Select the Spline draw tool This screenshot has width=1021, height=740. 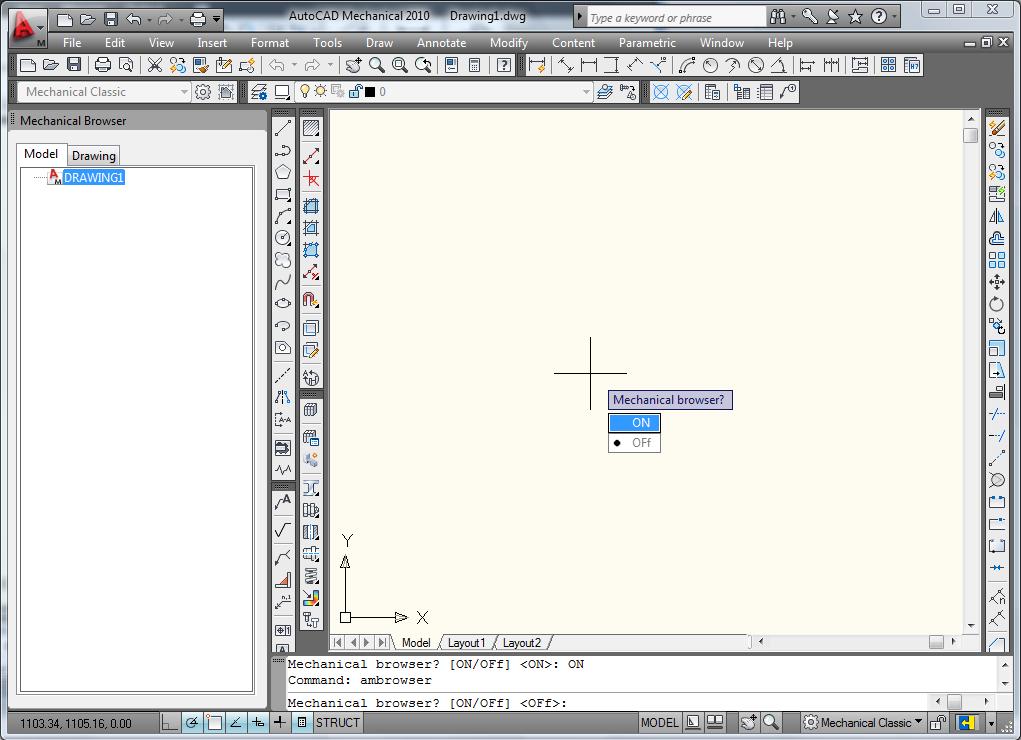[283, 282]
